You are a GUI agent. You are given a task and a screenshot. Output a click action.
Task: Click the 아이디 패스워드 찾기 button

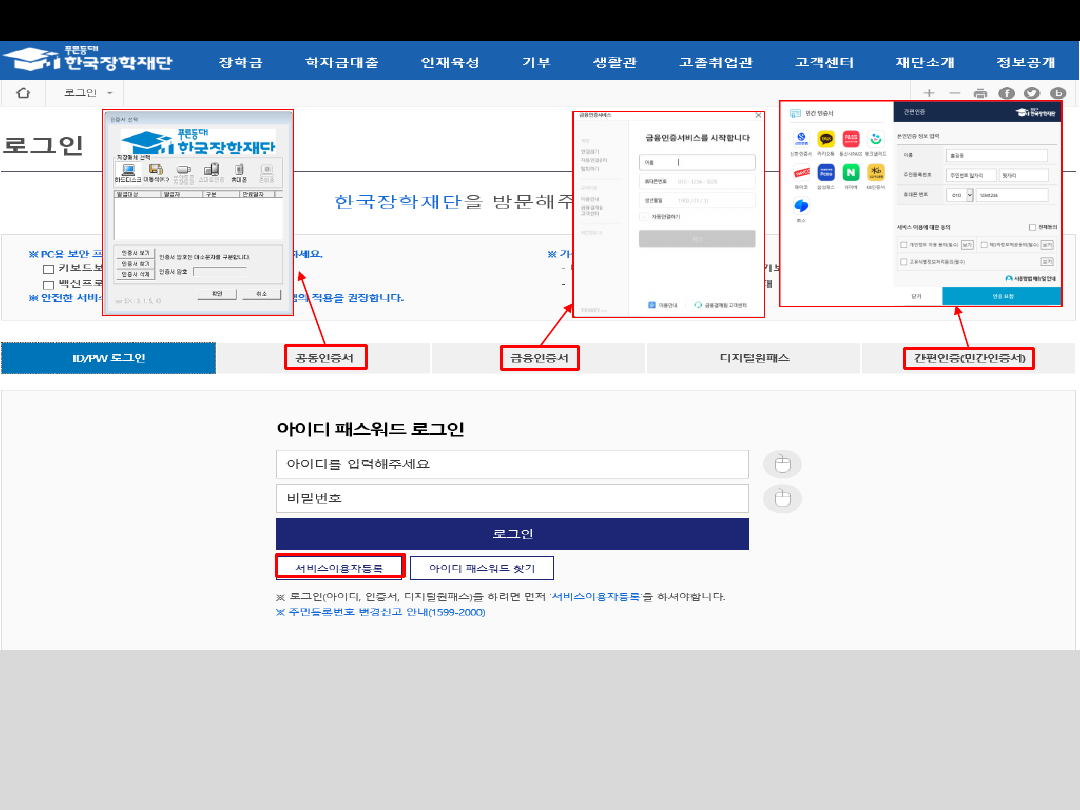tap(482, 568)
